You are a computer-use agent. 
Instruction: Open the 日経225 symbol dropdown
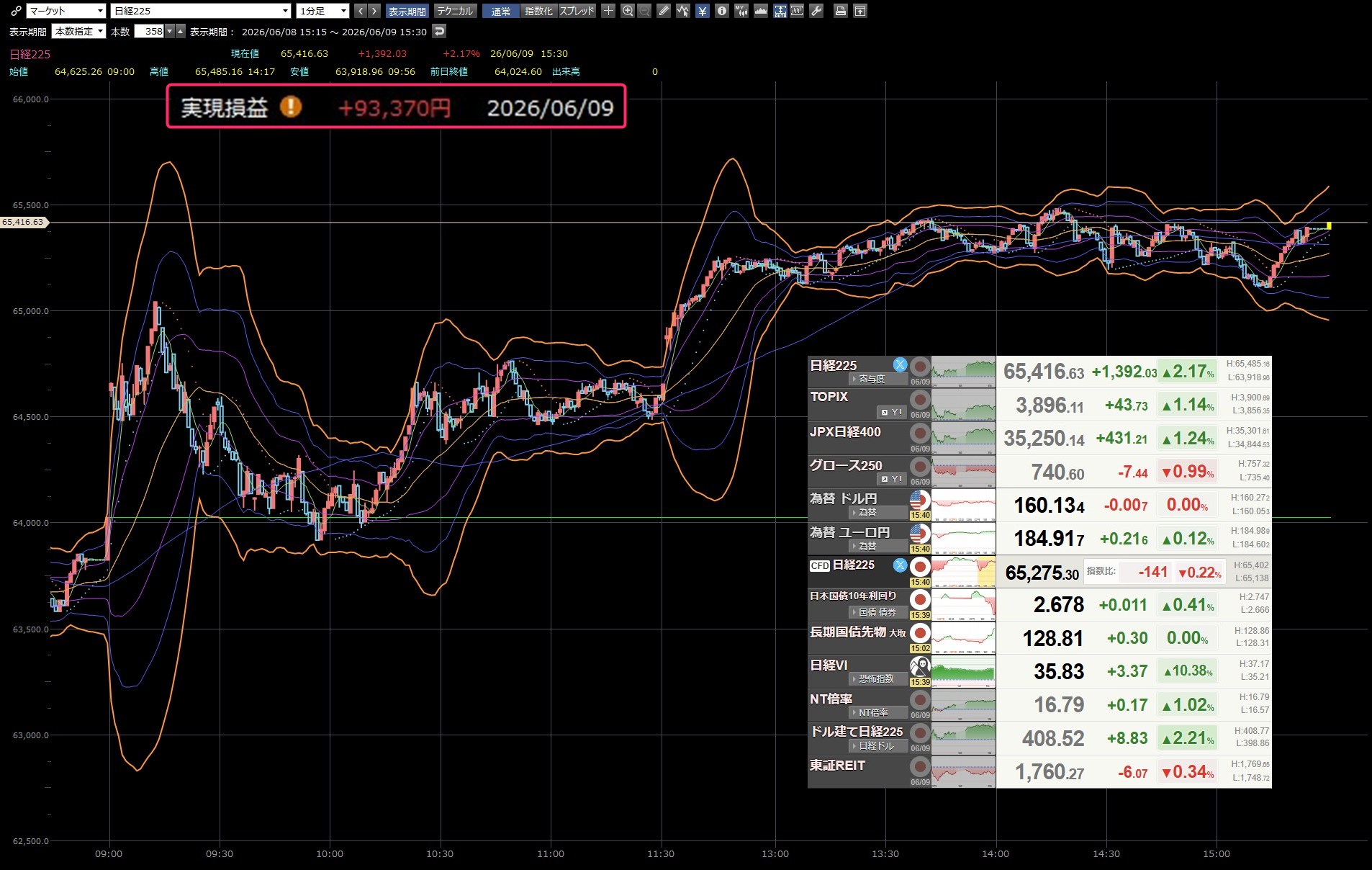click(201, 11)
